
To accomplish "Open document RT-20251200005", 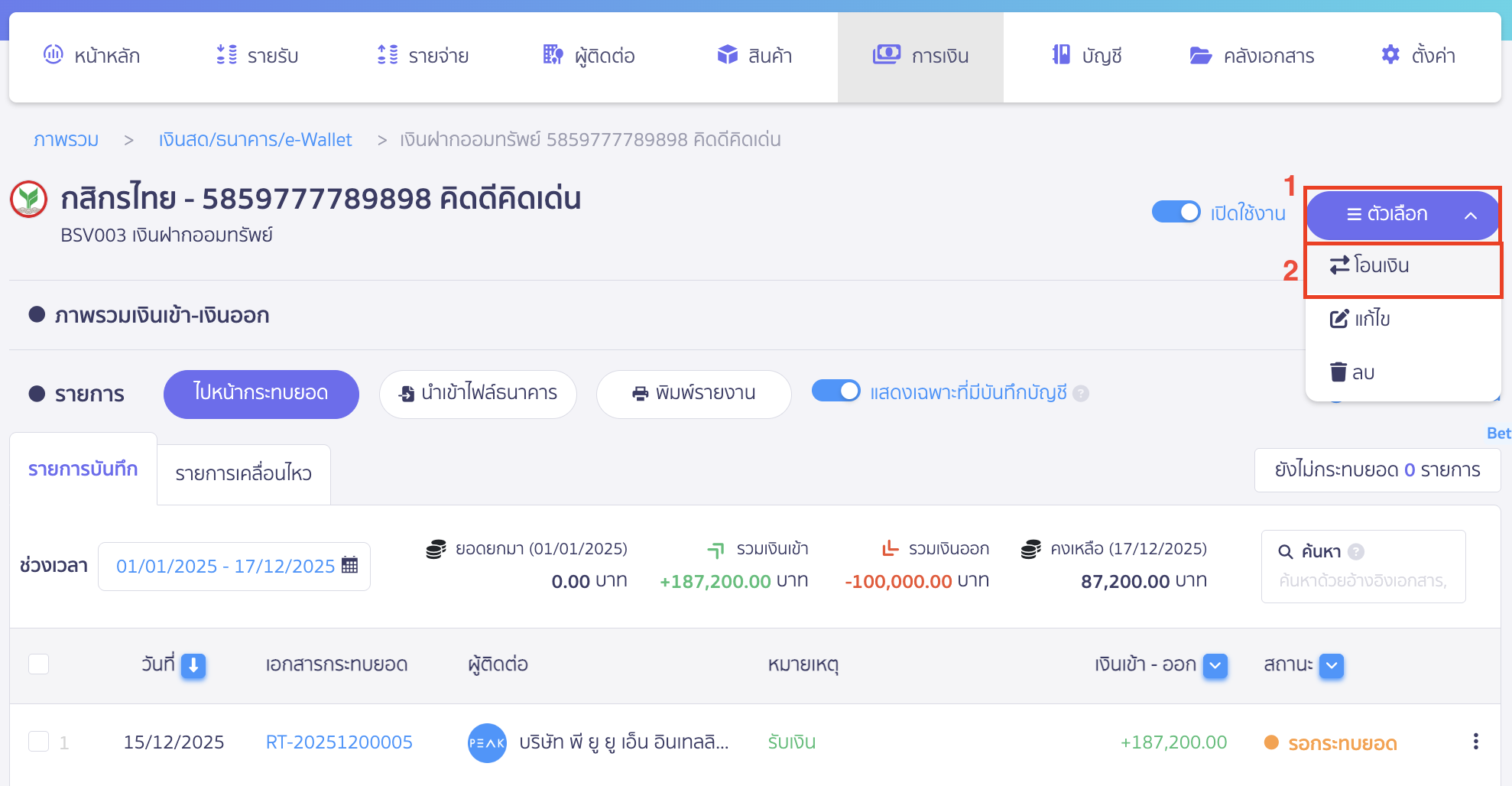I will click(x=339, y=742).
